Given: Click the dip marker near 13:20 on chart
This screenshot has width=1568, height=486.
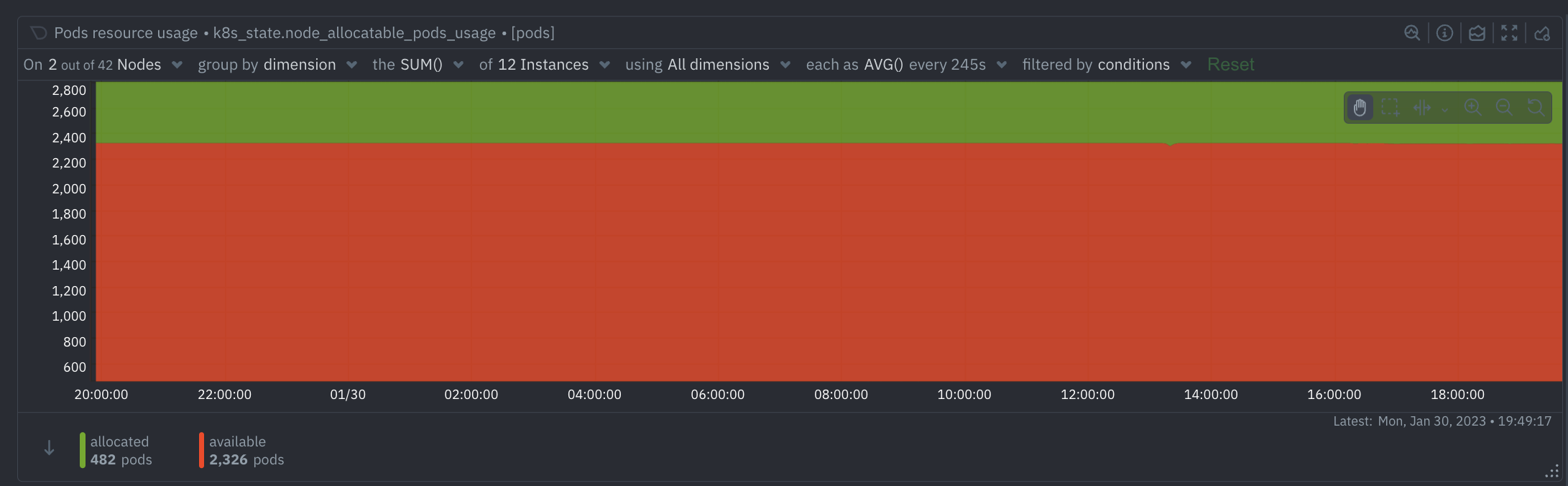Looking at the screenshot, I should (x=1171, y=144).
